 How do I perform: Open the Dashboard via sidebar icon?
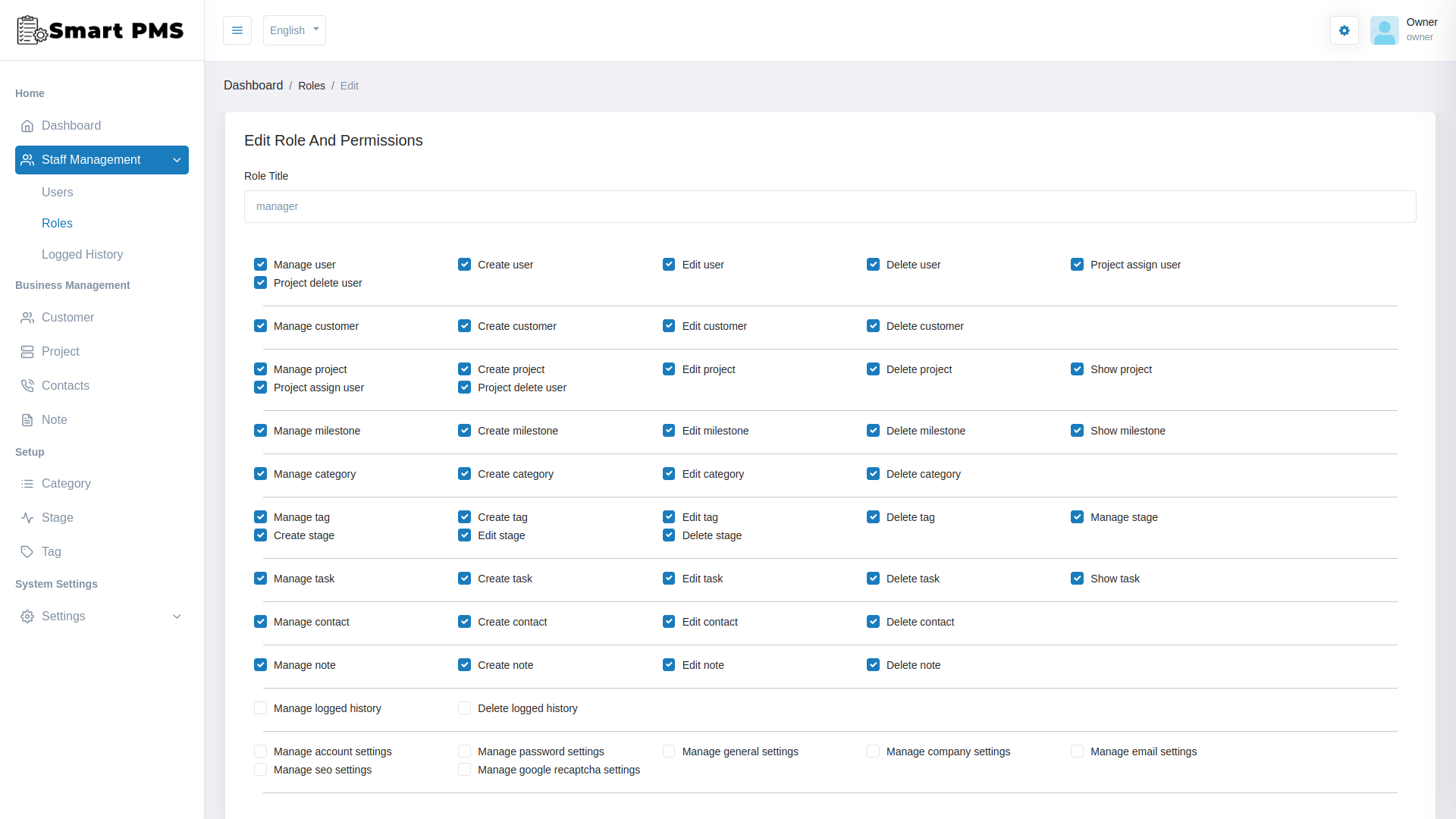(x=28, y=125)
